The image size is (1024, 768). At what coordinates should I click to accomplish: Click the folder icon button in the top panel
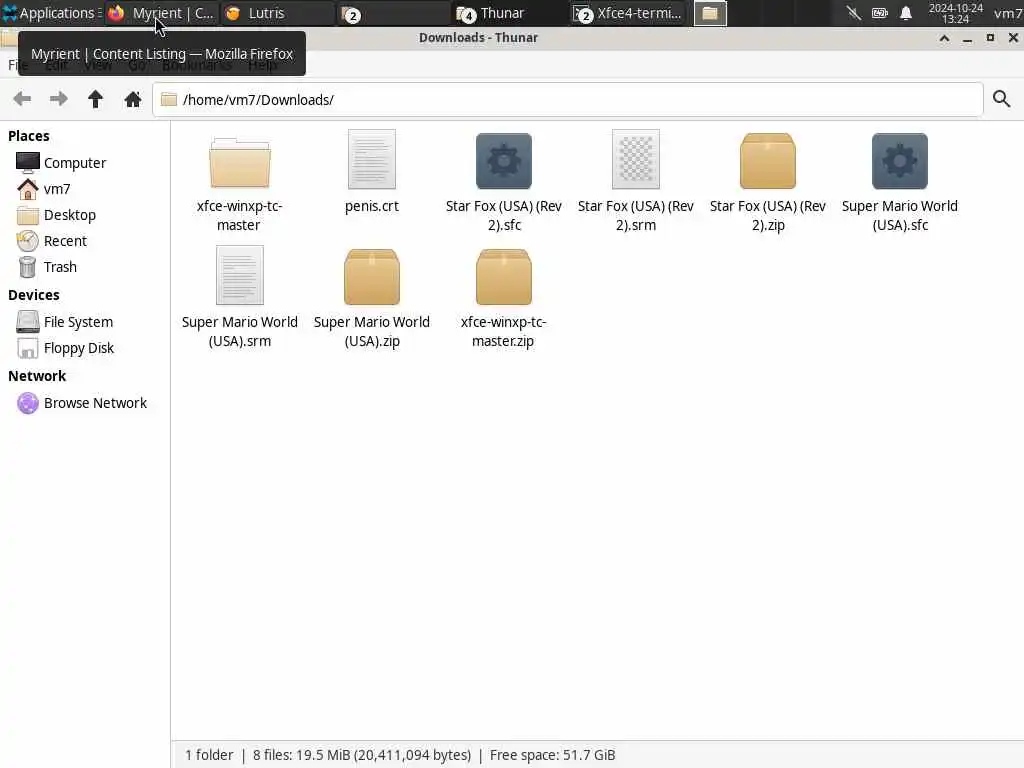[710, 13]
